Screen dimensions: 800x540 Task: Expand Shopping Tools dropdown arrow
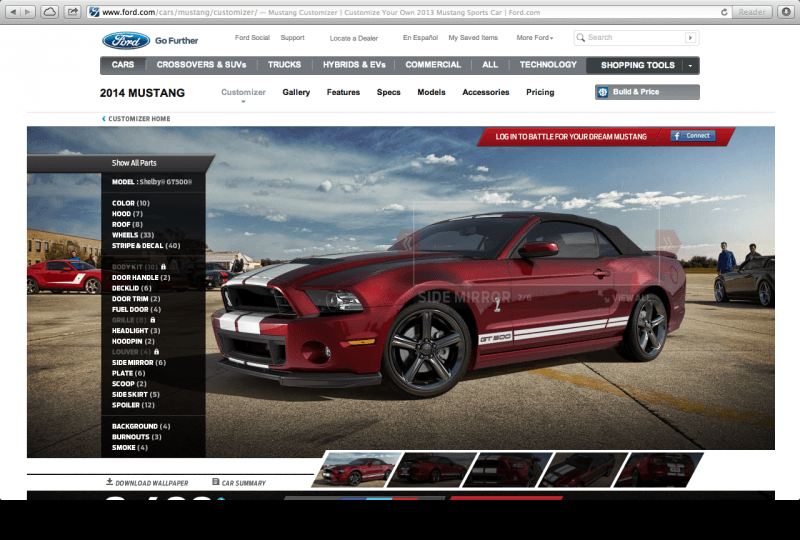click(x=690, y=66)
